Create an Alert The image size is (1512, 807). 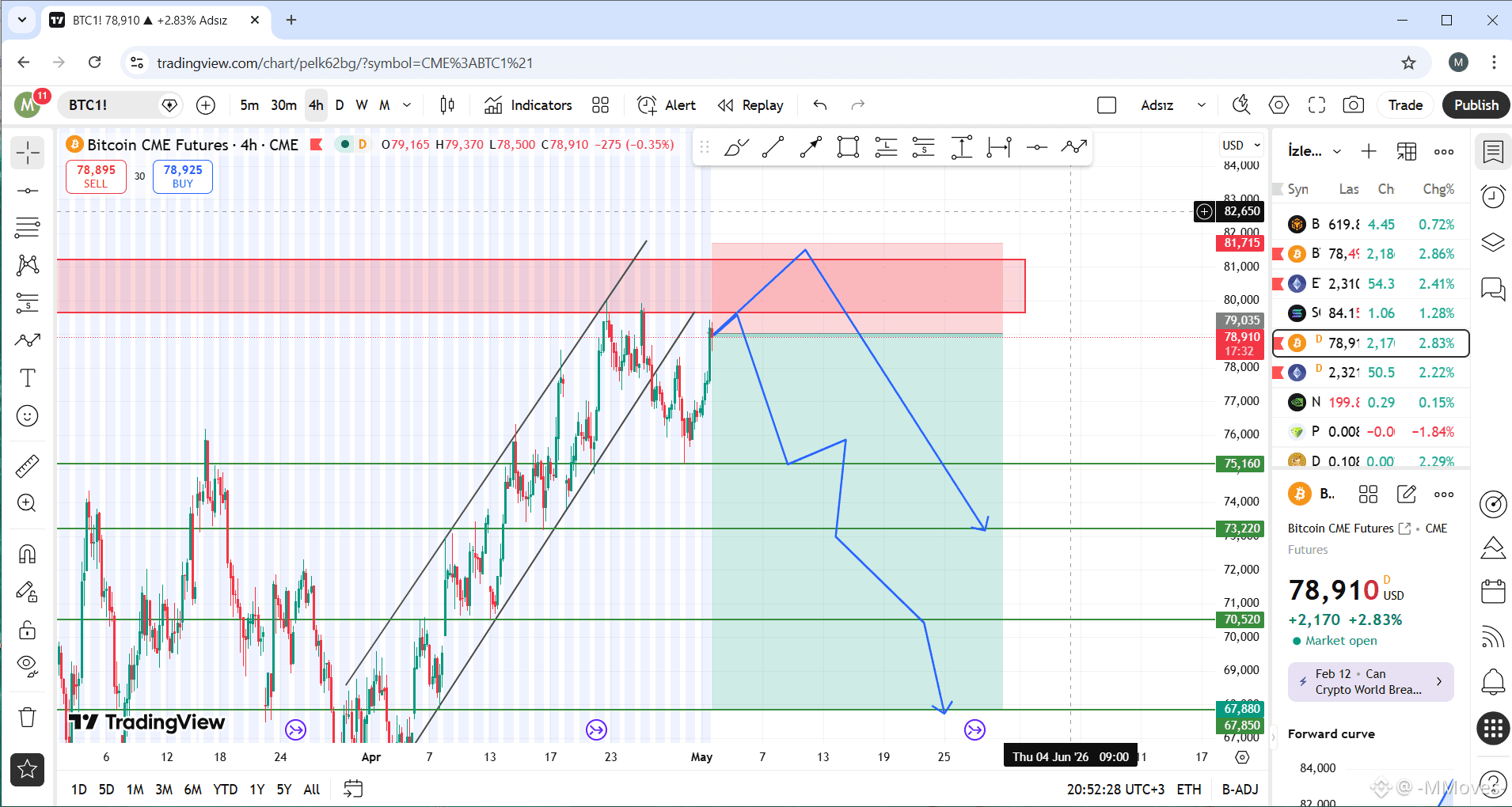coord(667,105)
